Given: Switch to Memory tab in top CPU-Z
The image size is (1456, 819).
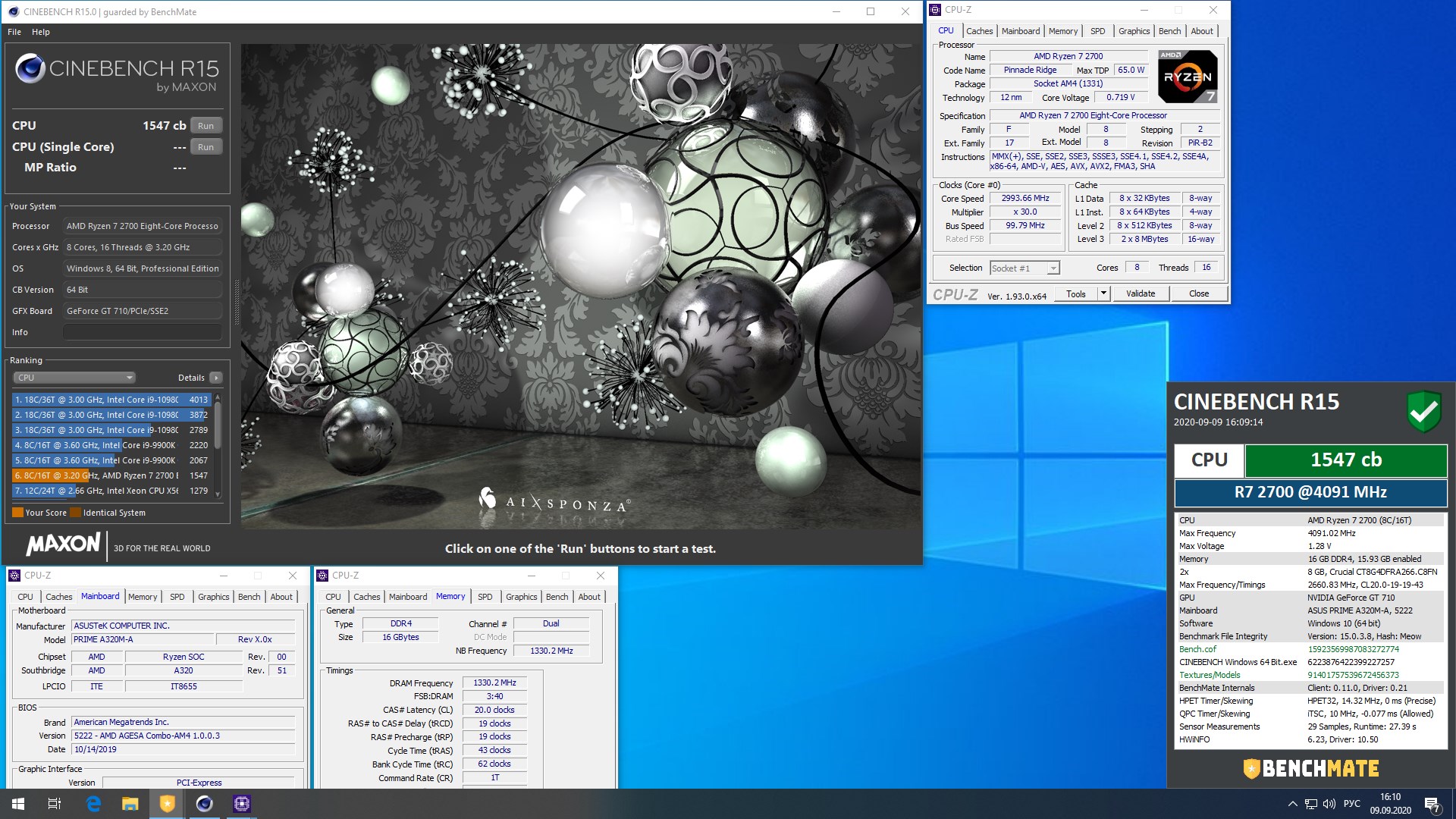Looking at the screenshot, I should [1063, 31].
